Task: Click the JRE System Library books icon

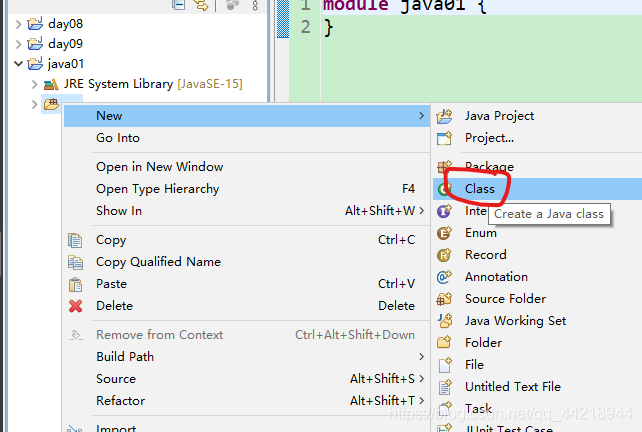Action: tap(51, 84)
